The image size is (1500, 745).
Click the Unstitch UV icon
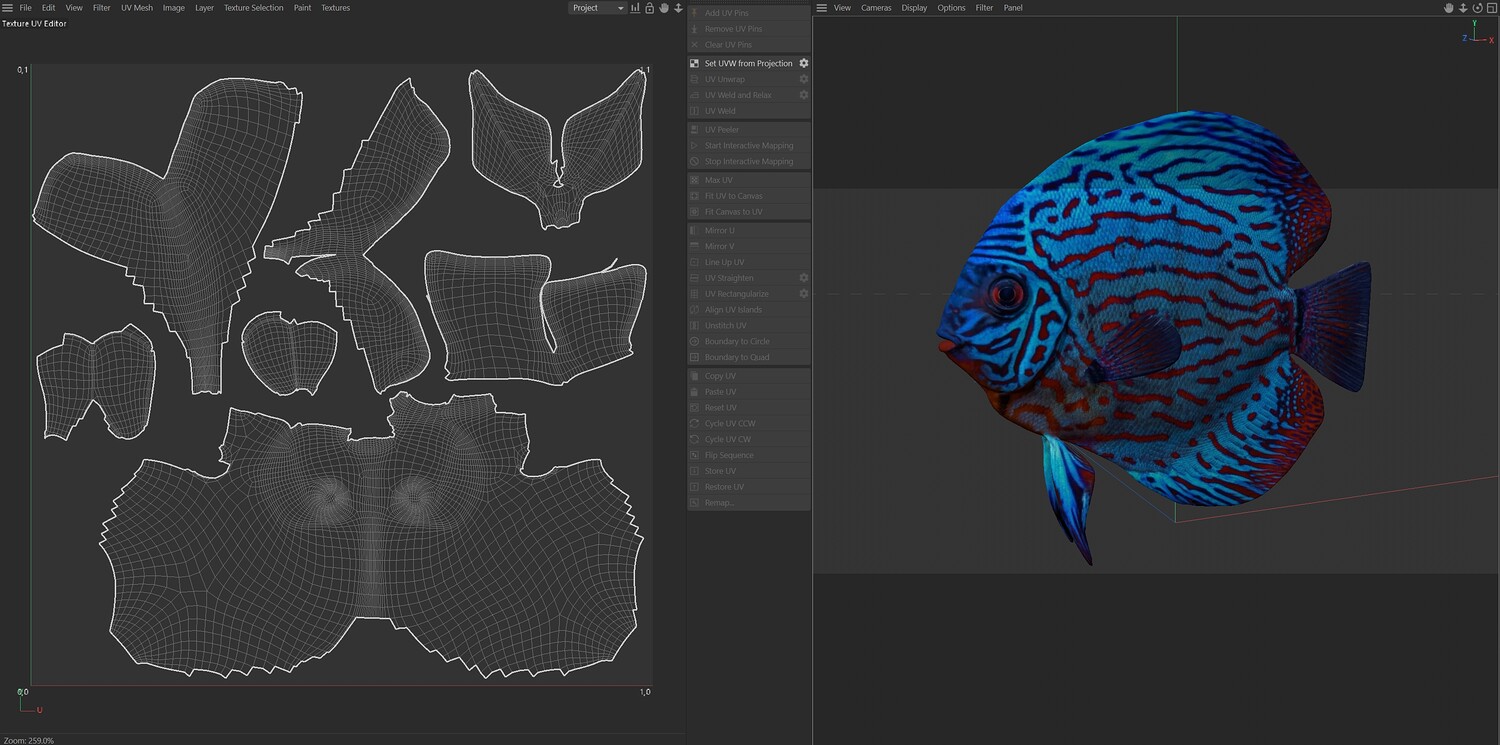pyautogui.click(x=695, y=326)
